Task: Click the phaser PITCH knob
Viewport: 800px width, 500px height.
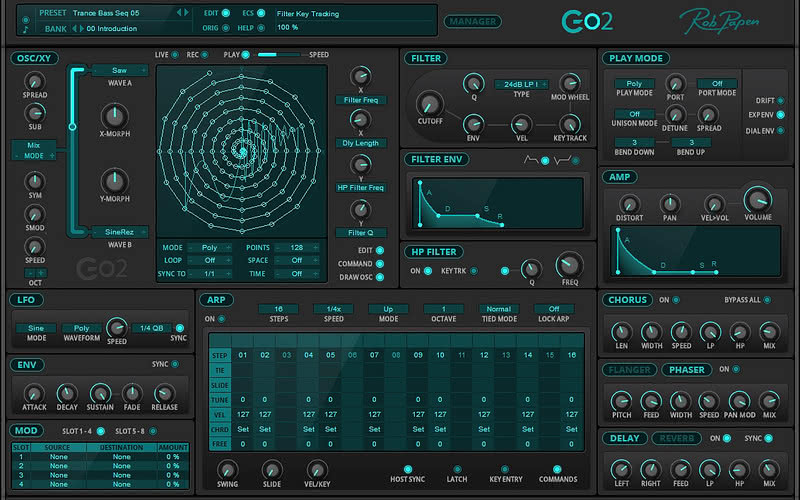Action: pos(621,402)
